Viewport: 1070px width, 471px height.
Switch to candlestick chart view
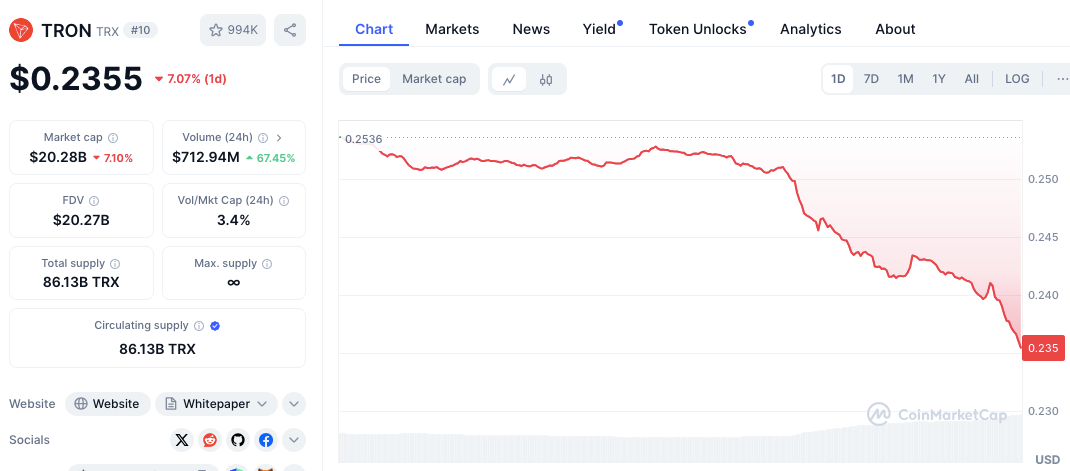tap(546, 79)
